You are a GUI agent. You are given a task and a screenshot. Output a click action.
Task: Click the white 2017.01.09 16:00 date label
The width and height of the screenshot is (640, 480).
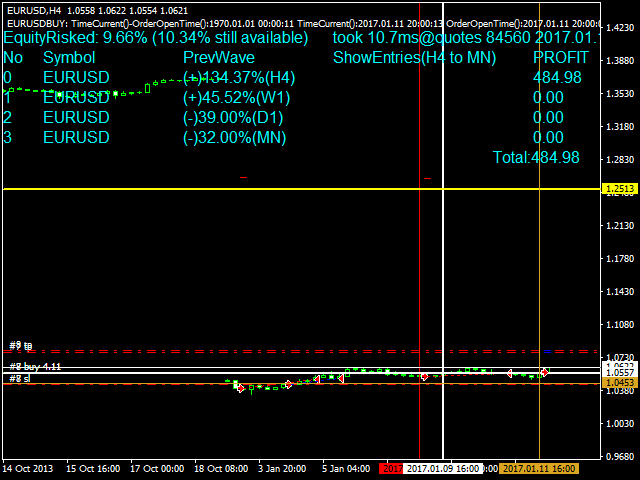[x=450, y=468]
